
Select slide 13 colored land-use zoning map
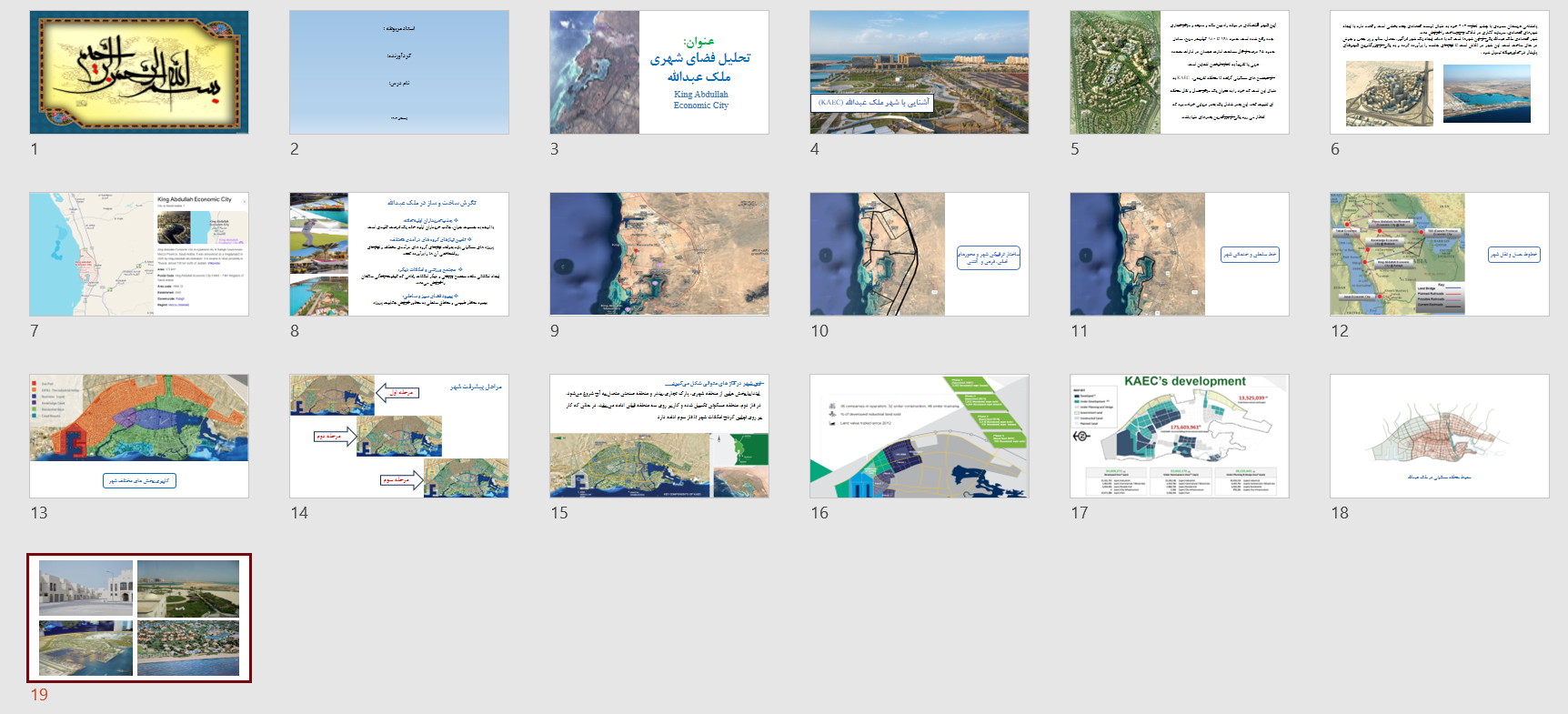(x=139, y=437)
